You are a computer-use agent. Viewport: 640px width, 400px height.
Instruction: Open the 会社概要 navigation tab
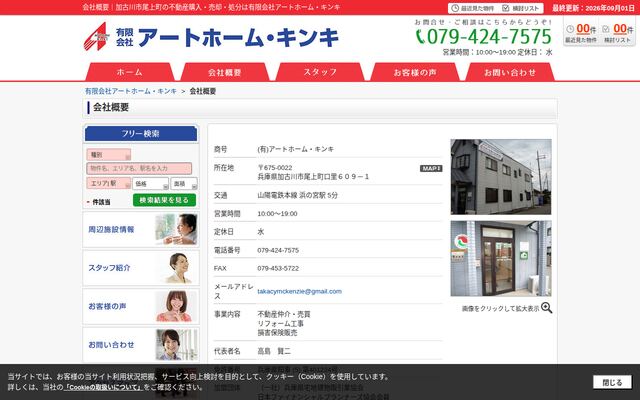tap(224, 72)
